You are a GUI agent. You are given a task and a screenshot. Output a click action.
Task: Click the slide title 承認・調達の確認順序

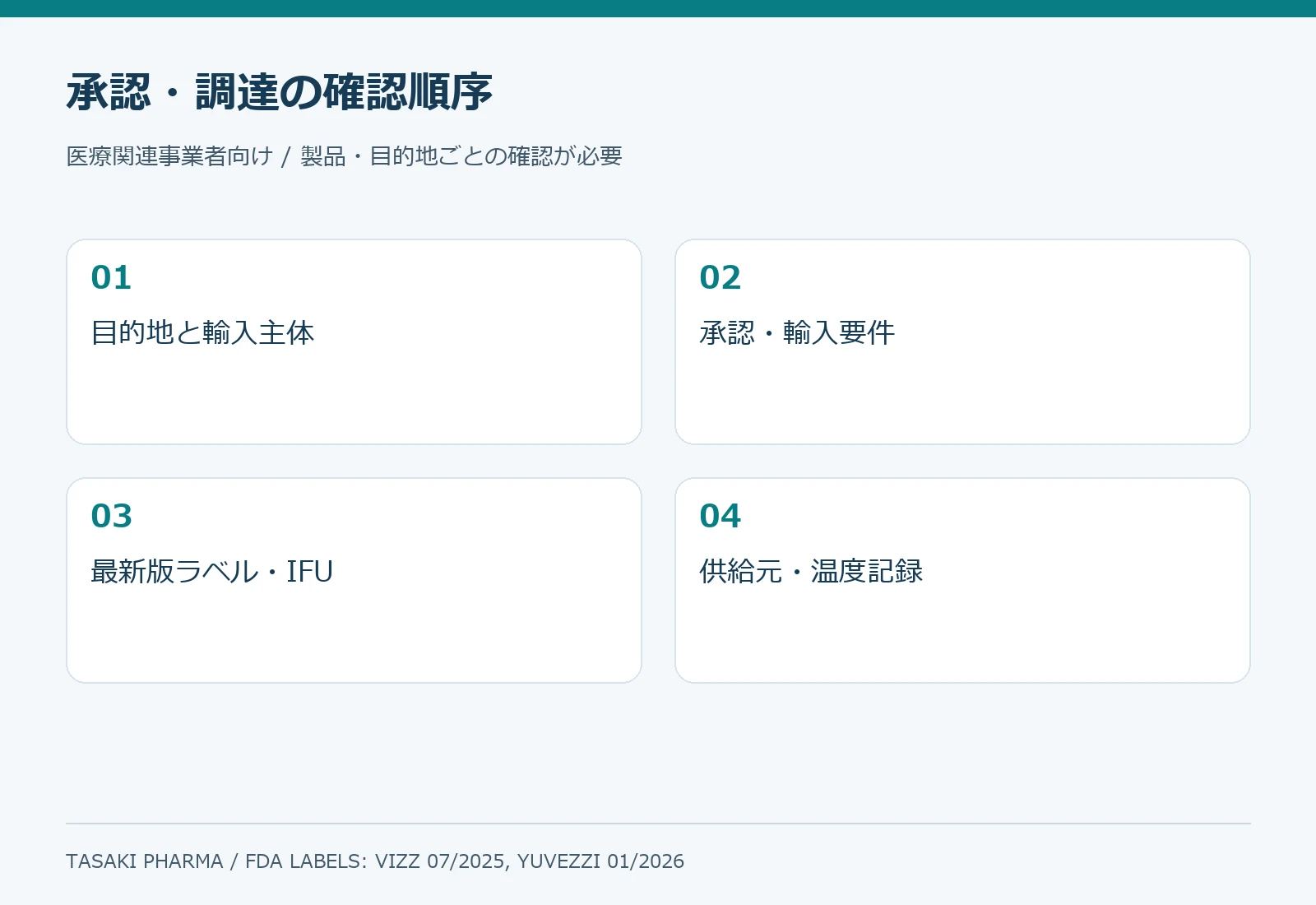[280, 91]
